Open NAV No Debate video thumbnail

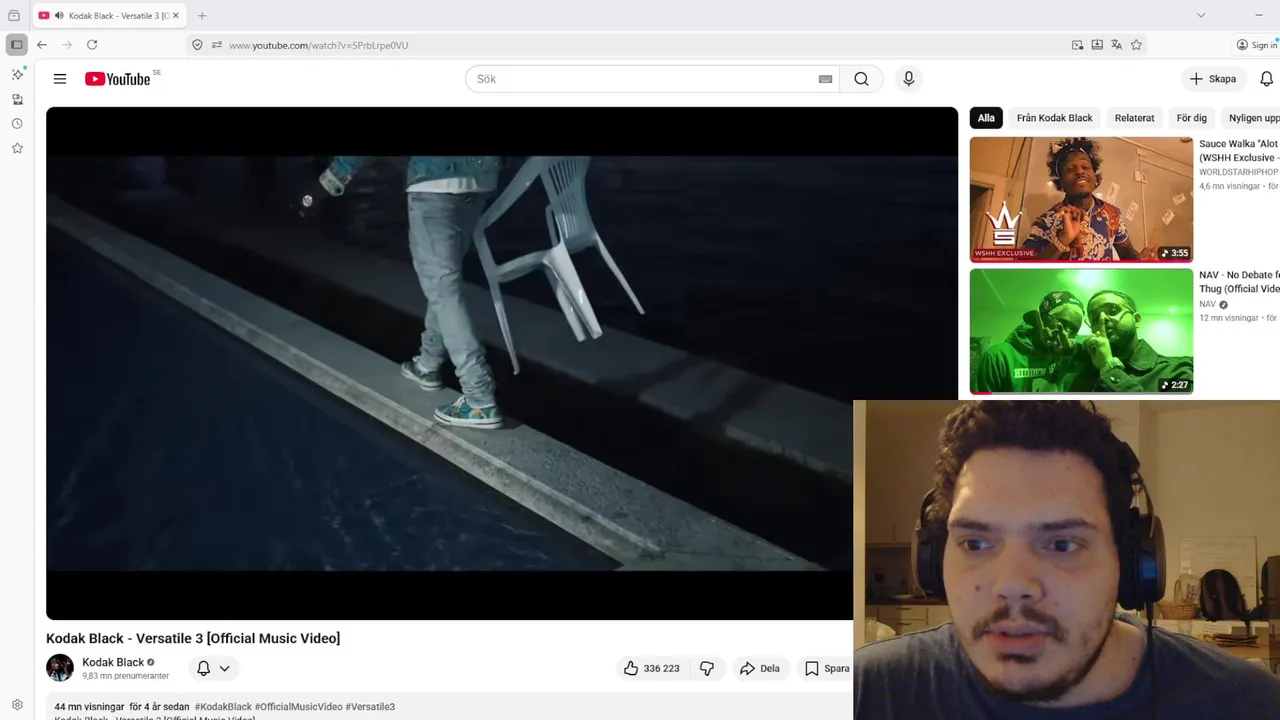(x=1081, y=331)
